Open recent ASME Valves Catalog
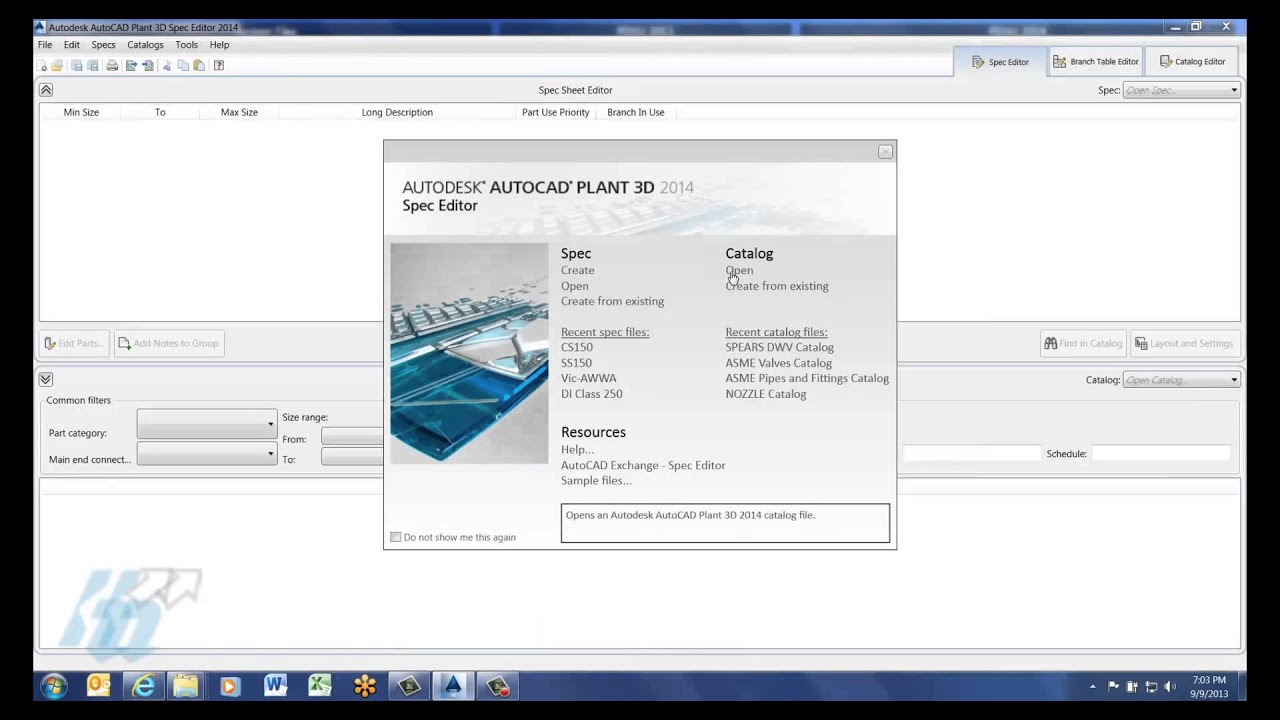Screen dimensions: 1280x720 point(779,363)
